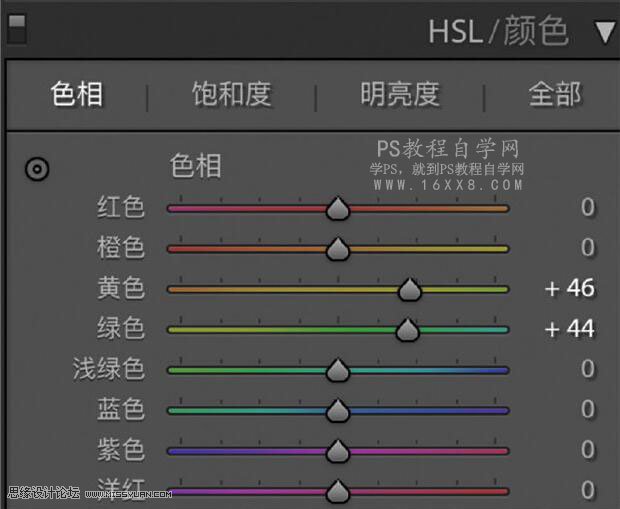The width and height of the screenshot is (620, 509).
Task: Click the 紫色 hue slider handle
Action: pyautogui.click(x=338, y=451)
